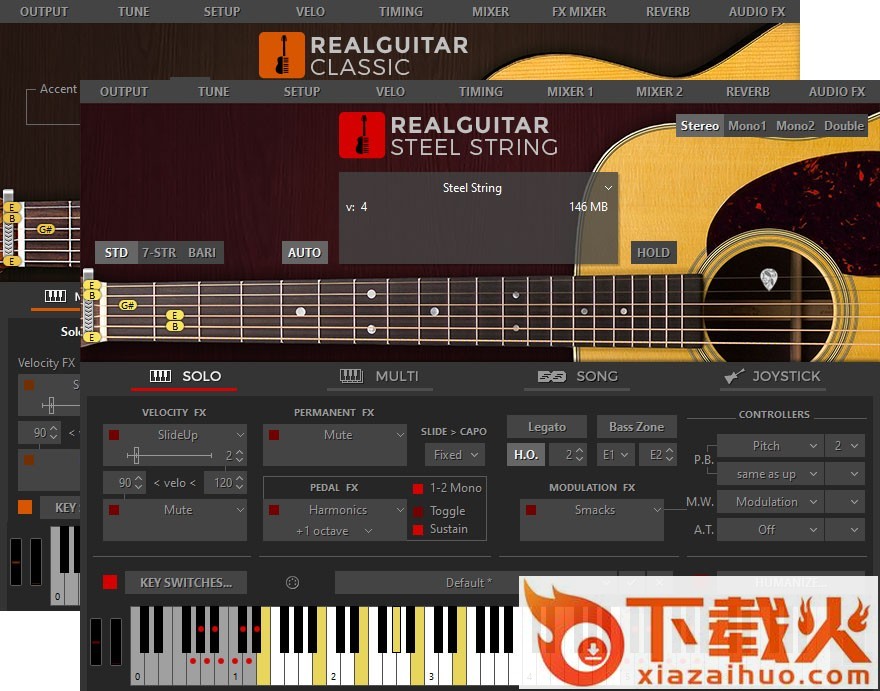Open the FX MIXER tab in Classic window
This screenshot has height=691, width=880.
click(x=579, y=12)
